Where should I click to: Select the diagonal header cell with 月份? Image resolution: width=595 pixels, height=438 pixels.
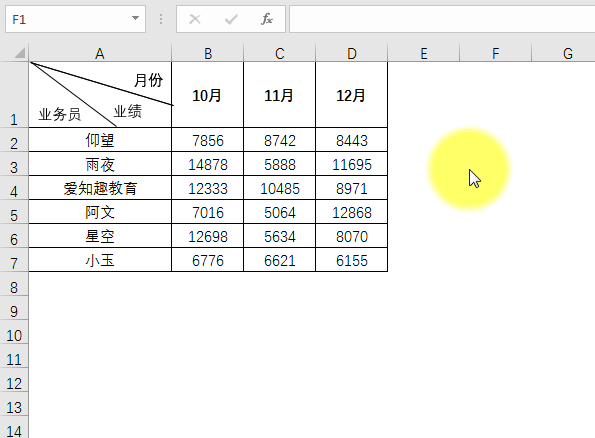coord(100,95)
